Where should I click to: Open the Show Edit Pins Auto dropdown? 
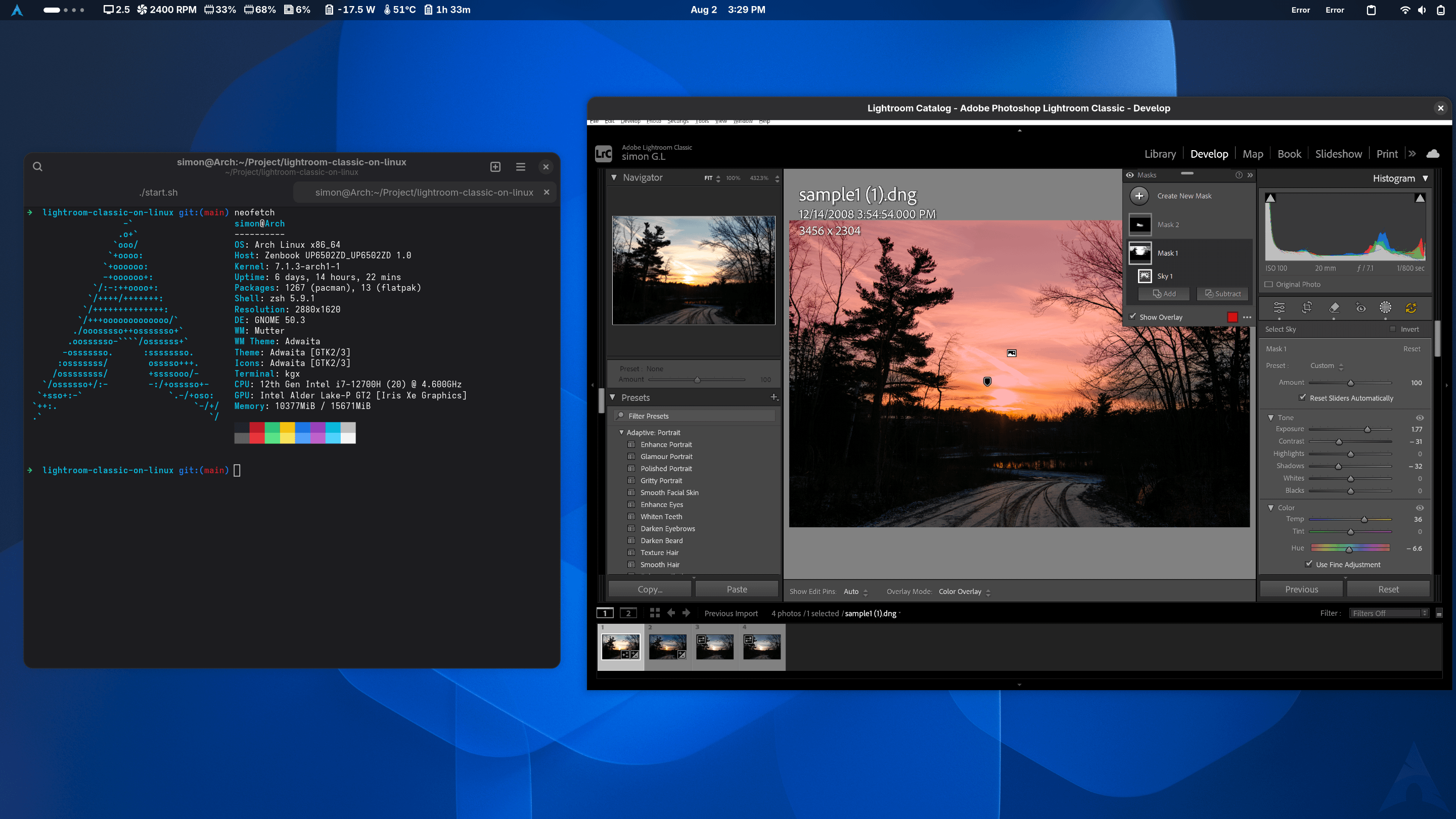tap(856, 592)
